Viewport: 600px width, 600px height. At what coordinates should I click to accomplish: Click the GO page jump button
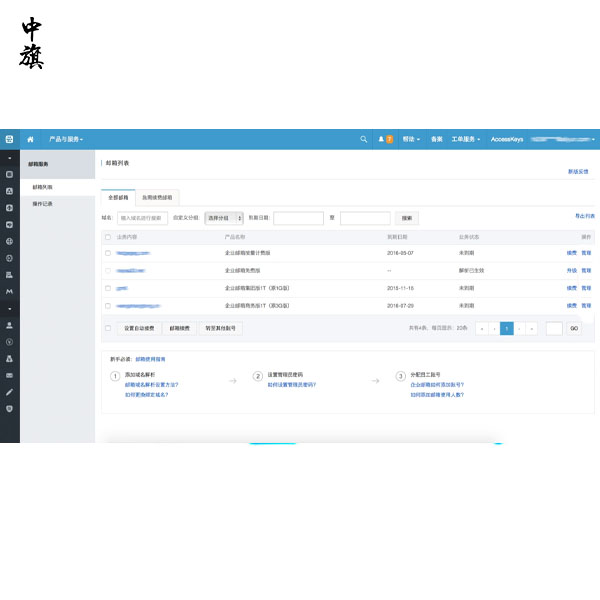574,328
